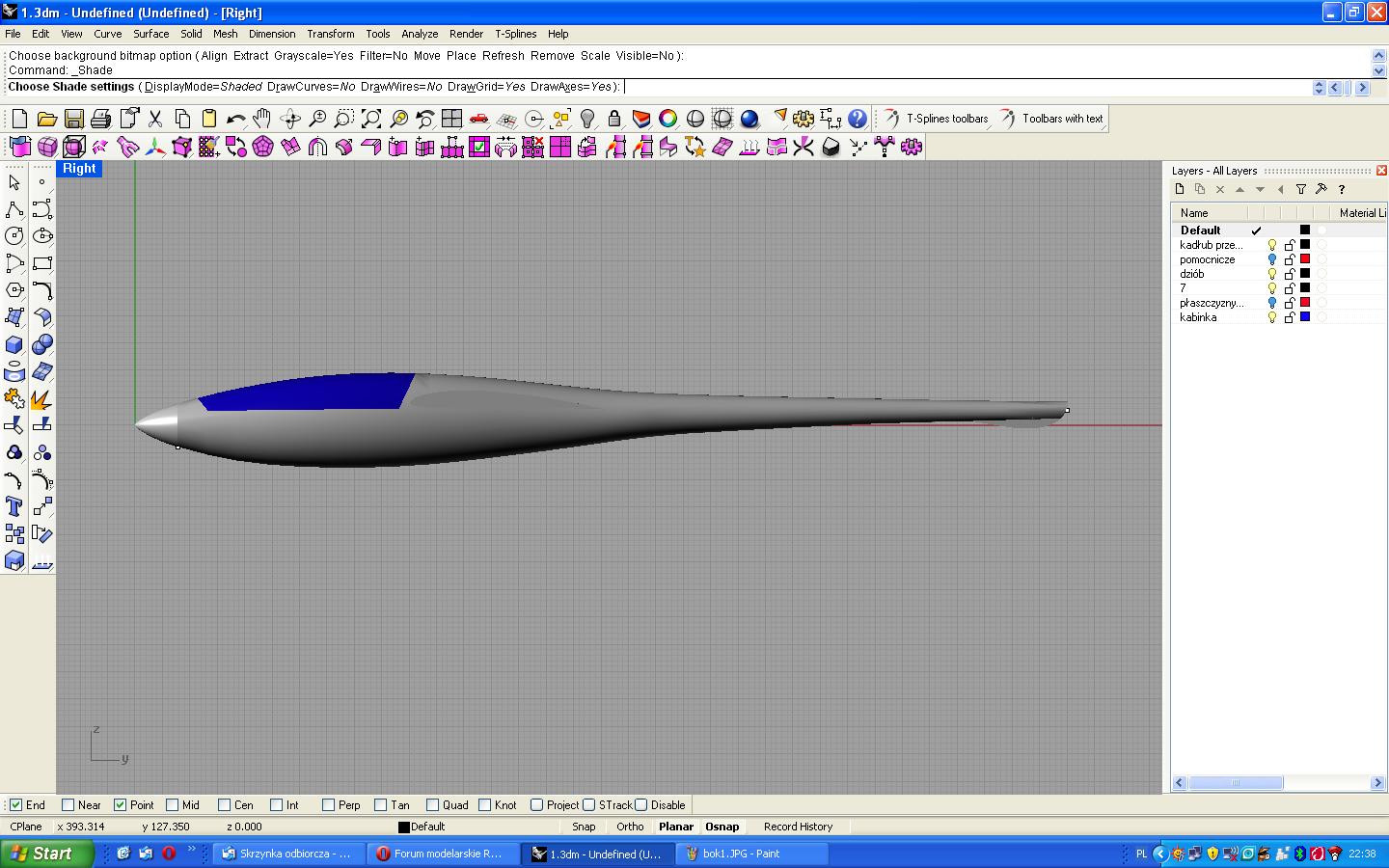
Task: Enable the Near osnap checkbox
Action: (68, 805)
